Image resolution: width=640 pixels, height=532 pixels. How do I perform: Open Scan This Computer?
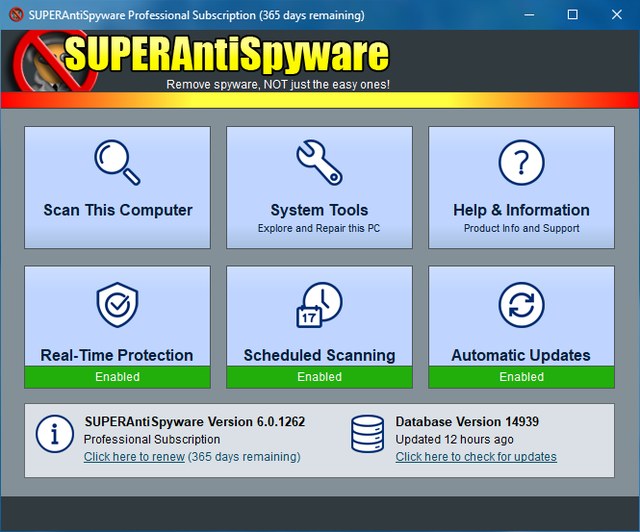point(117,210)
